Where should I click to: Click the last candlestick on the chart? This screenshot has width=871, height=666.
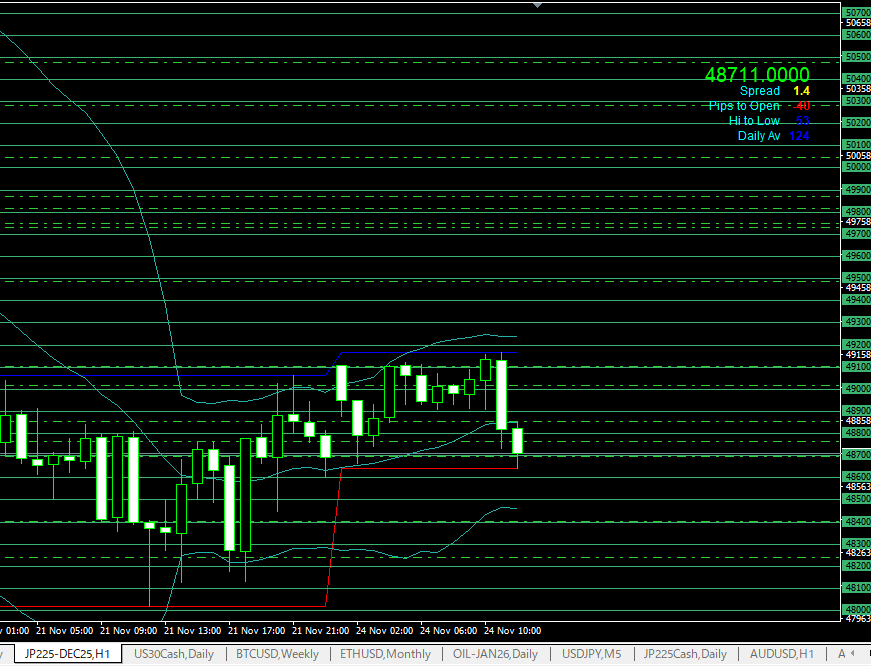[518, 440]
